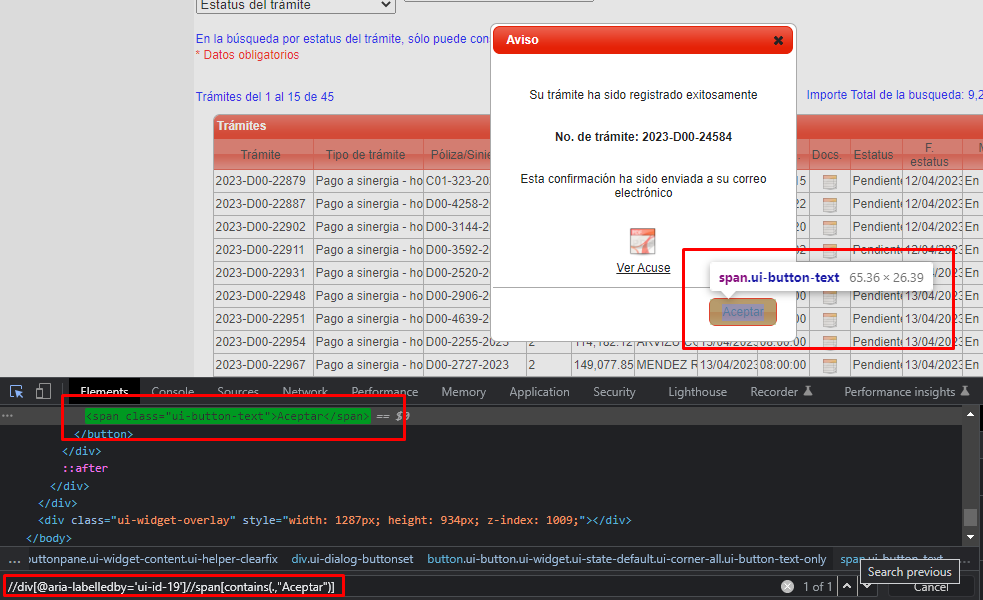Select the closing body tag line
Screen dimensions: 983x600
pyautogui.click(x=49, y=538)
